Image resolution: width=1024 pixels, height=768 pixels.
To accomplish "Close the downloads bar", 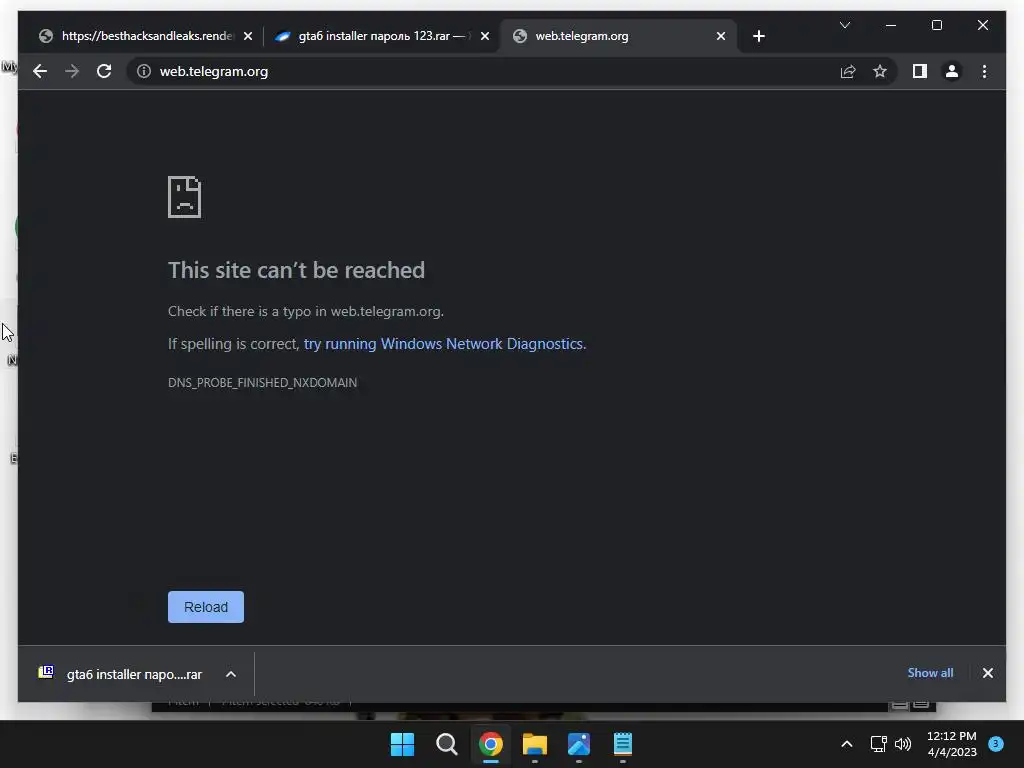I will pyautogui.click(x=987, y=673).
